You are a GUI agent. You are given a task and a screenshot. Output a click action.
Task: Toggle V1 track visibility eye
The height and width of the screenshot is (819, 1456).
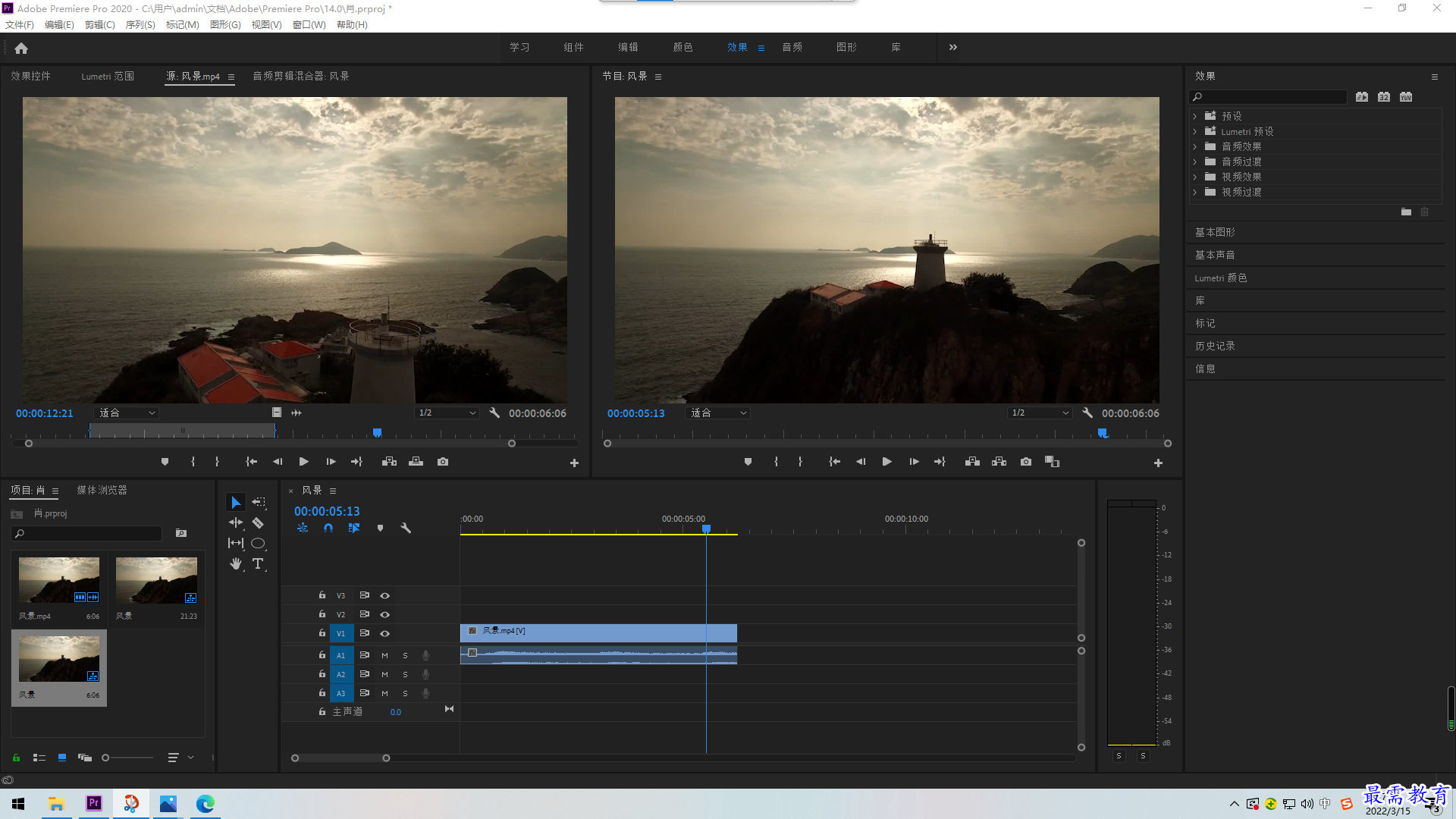click(384, 634)
